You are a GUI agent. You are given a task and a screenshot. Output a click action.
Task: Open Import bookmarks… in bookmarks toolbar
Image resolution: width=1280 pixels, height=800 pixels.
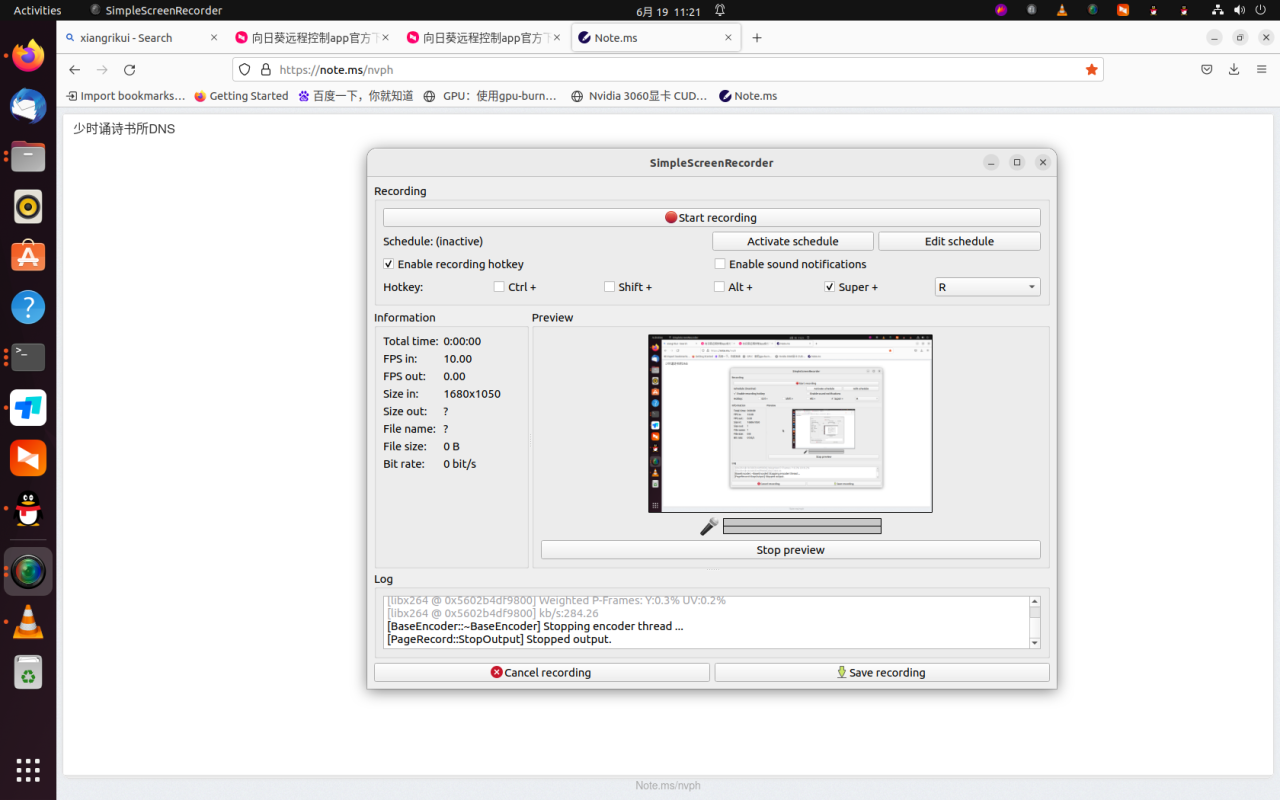tap(125, 96)
